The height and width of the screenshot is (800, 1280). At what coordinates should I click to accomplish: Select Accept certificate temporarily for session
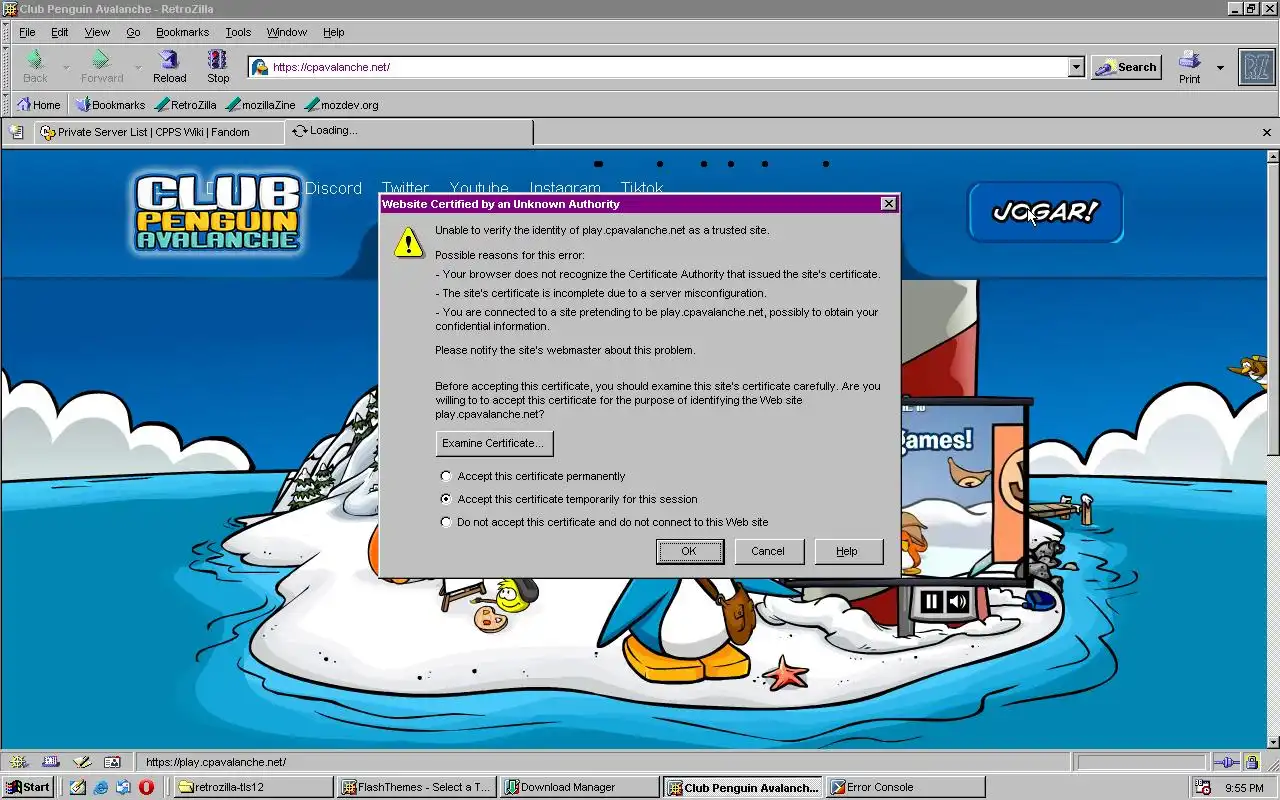(x=446, y=499)
